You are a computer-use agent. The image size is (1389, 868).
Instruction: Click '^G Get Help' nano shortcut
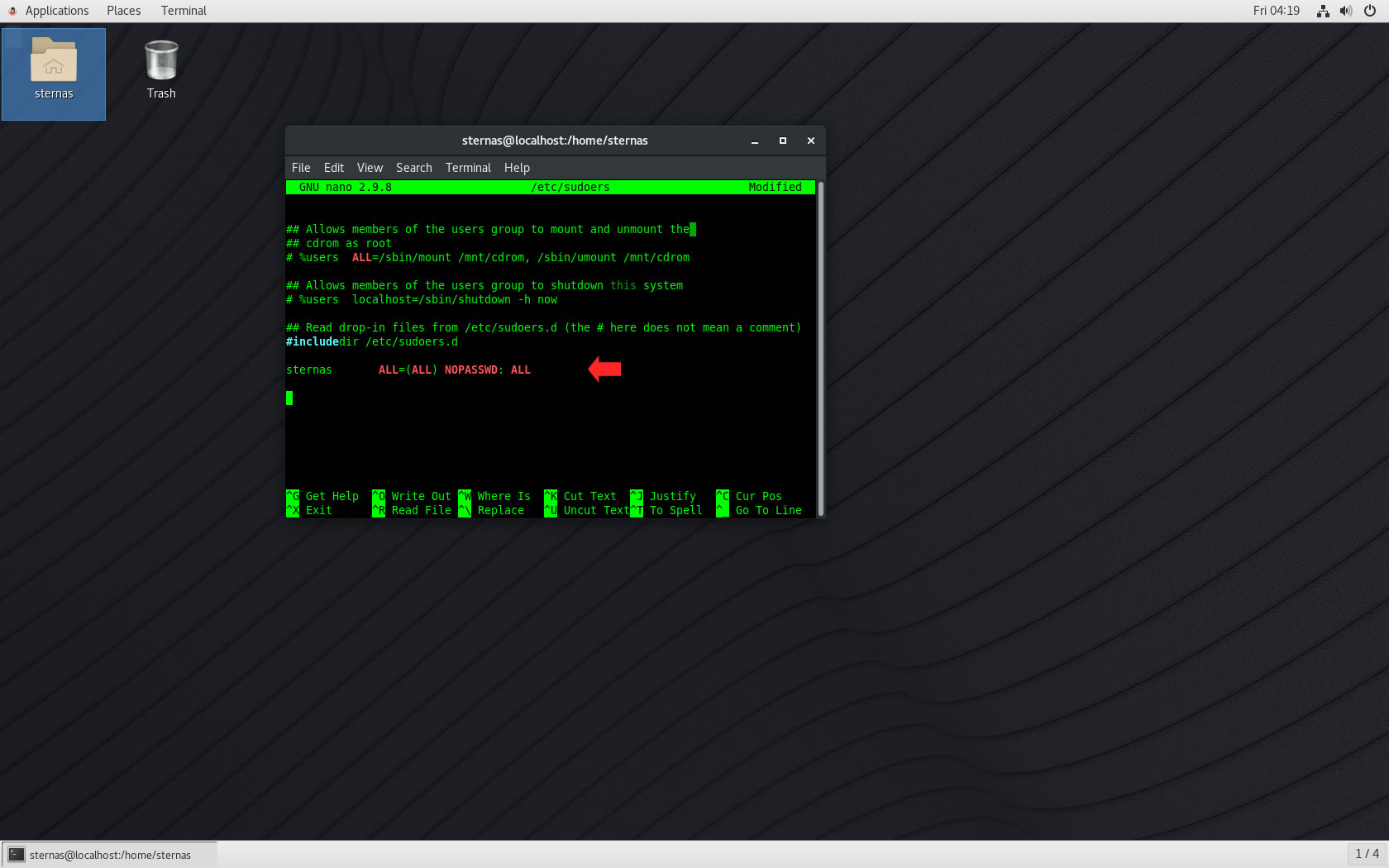tap(322, 497)
